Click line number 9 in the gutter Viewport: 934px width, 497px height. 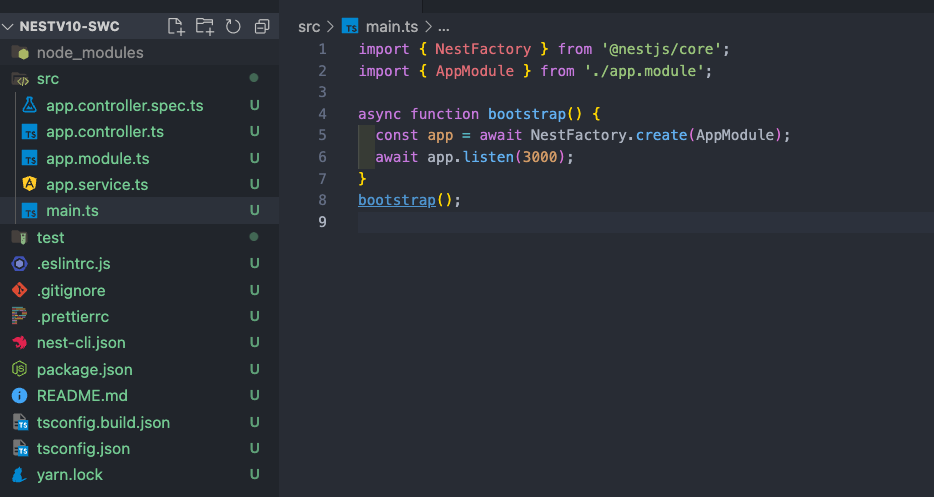pyautogui.click(x=322, y=221)
